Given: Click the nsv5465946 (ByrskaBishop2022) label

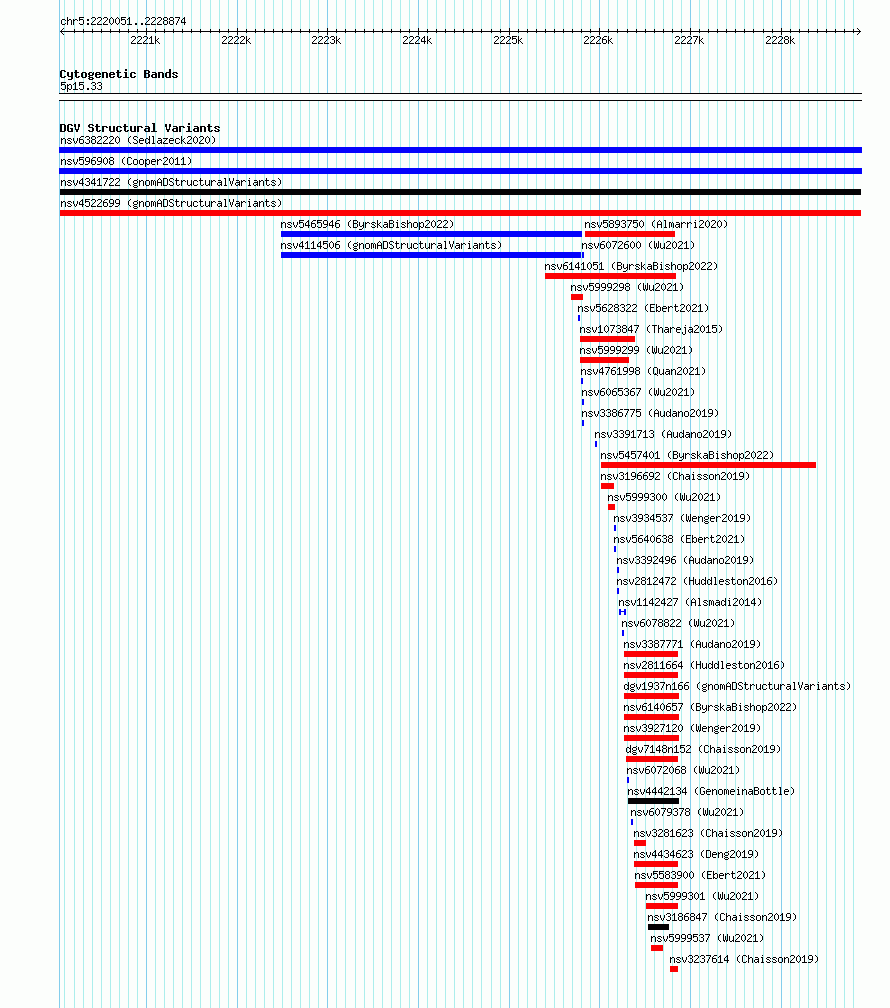Looking at the screenshot, I should (x=367, y=224).
